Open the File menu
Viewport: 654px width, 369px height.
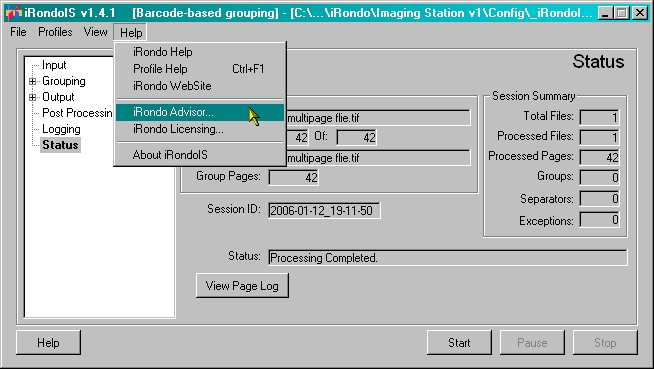(x=18, y=32)
